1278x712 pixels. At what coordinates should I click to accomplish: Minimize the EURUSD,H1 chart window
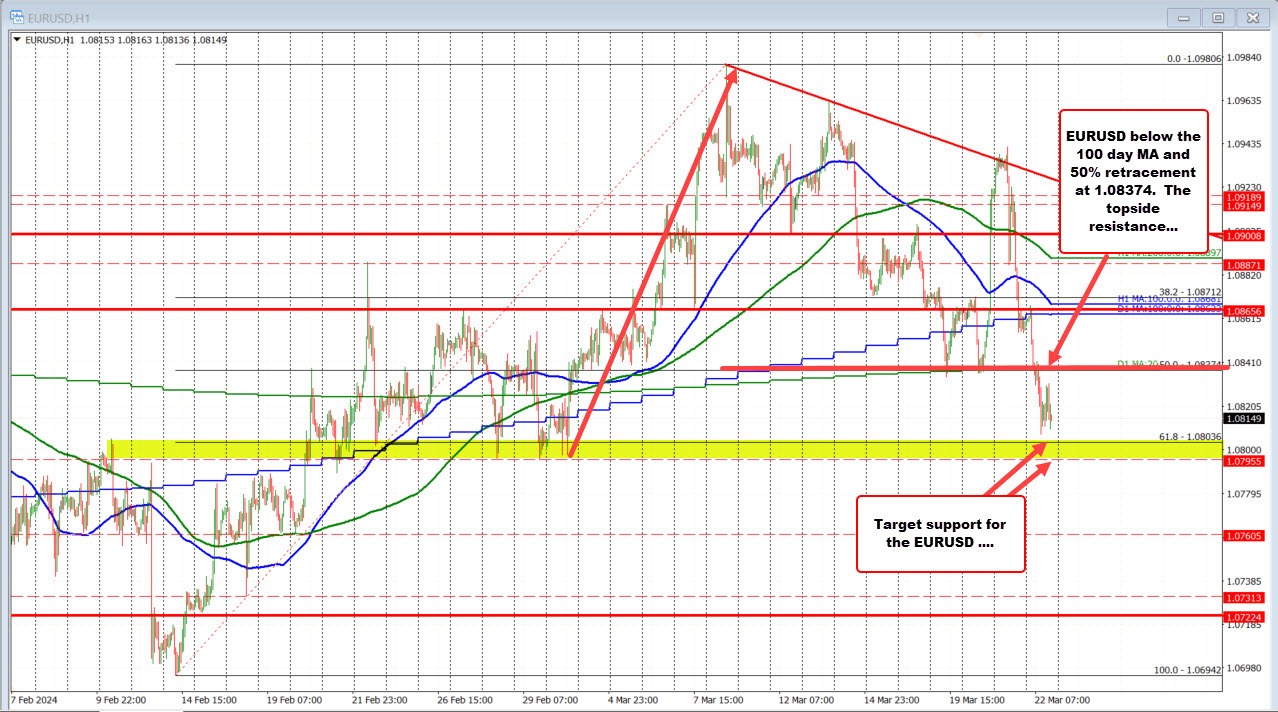(1183, 17)
